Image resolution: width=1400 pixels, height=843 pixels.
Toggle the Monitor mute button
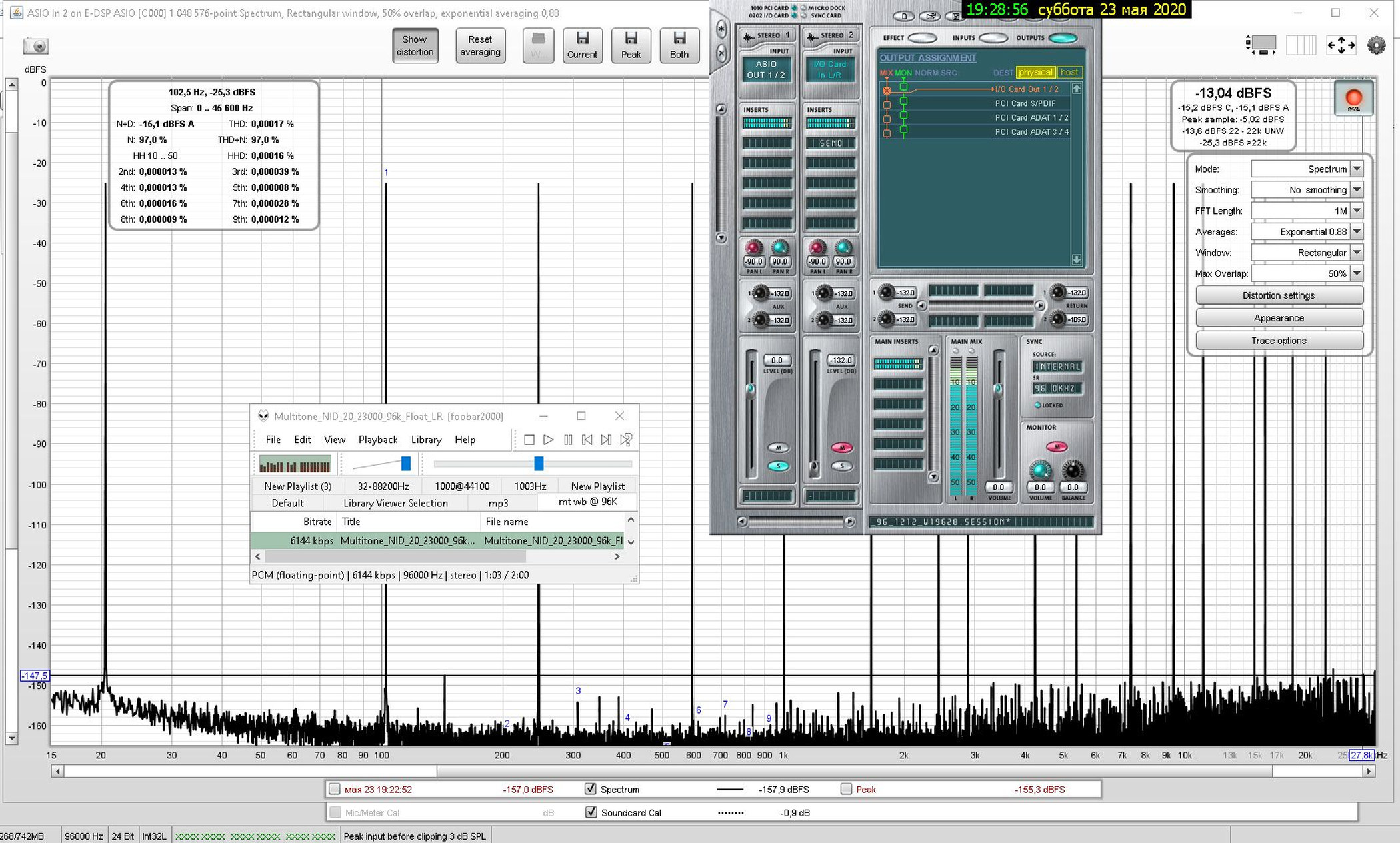click(1056, 446)
